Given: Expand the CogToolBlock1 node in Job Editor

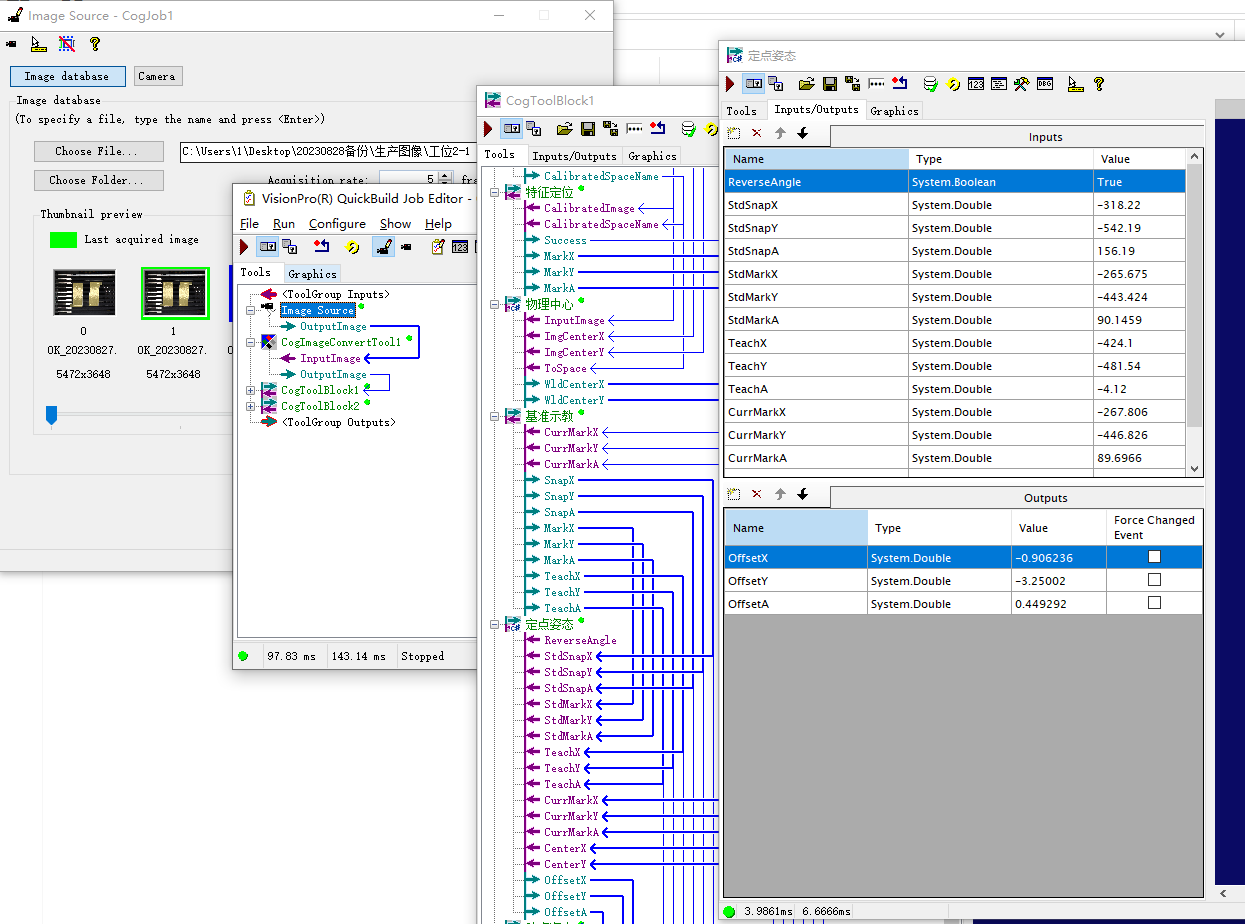Looking at the screenshot, I should point(251,390).
